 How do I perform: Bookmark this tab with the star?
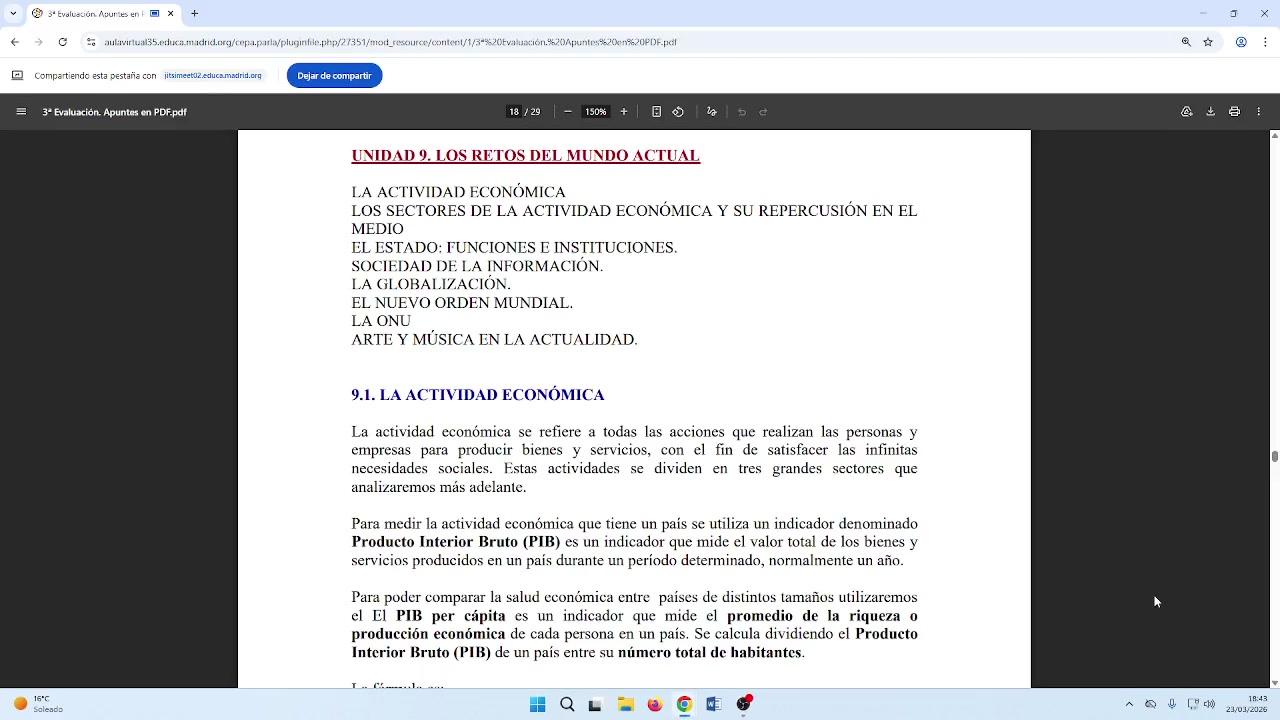point(1208,42)
